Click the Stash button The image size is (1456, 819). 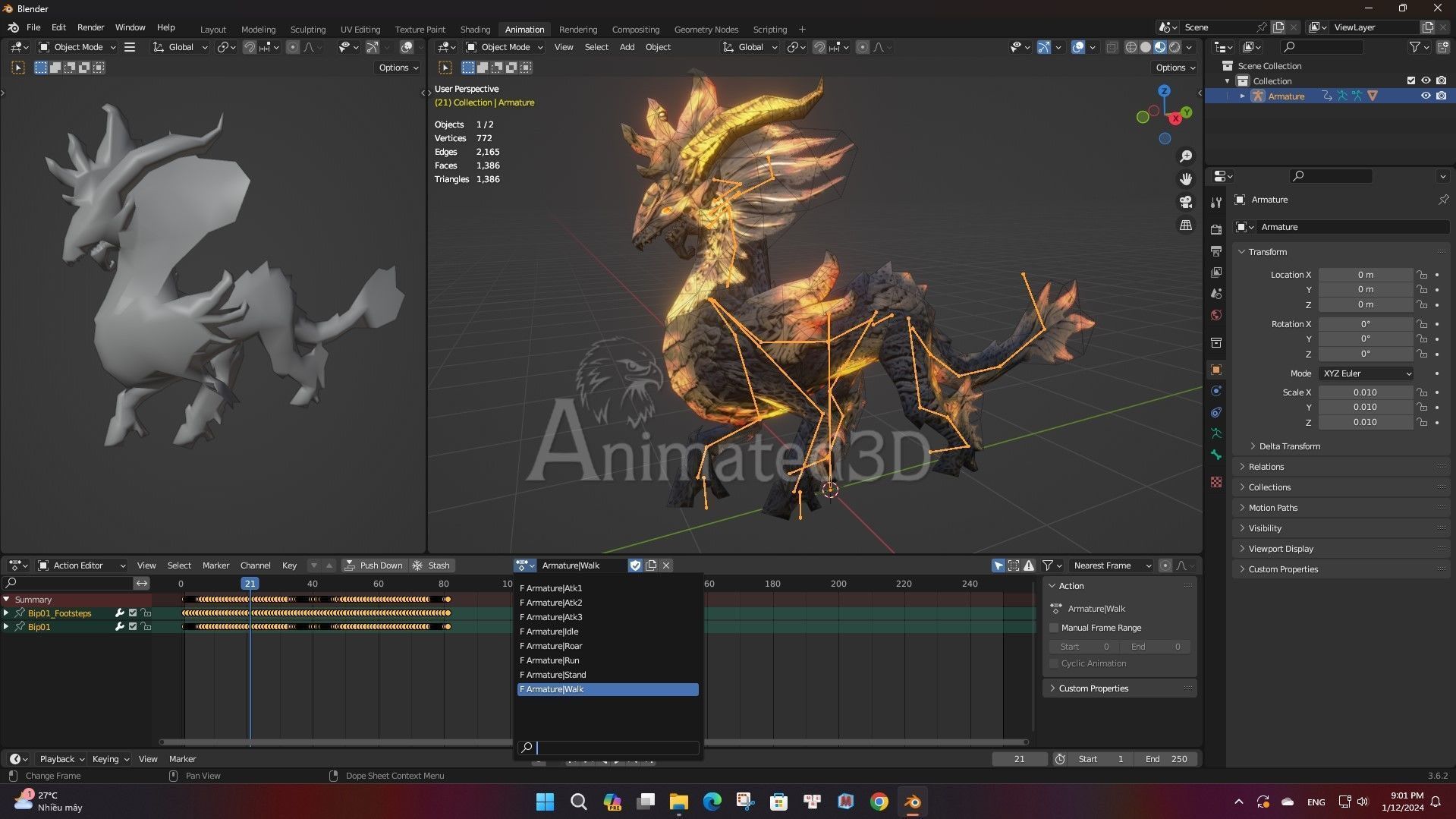[x=432, y=565]
